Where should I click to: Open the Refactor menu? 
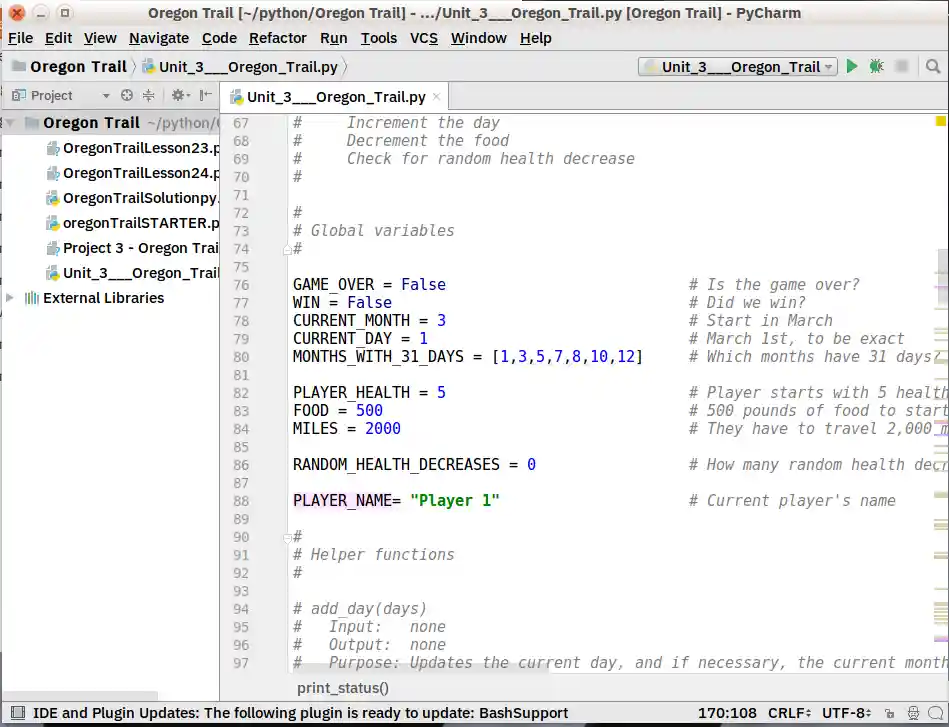(278, 38)
